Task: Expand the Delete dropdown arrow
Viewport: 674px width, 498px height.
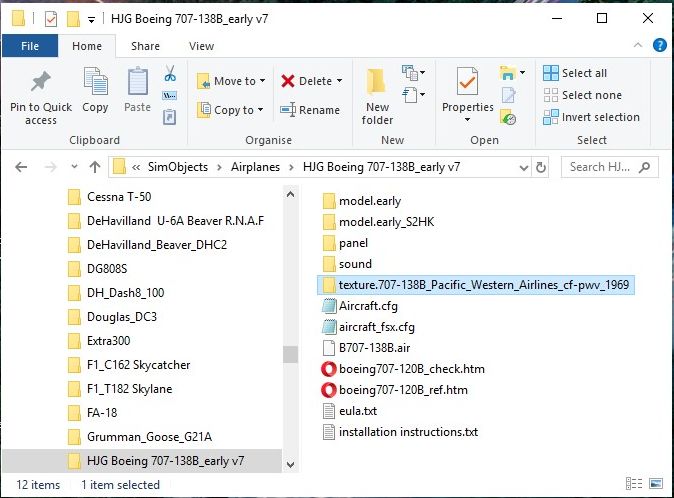Action: click(340, 81)
